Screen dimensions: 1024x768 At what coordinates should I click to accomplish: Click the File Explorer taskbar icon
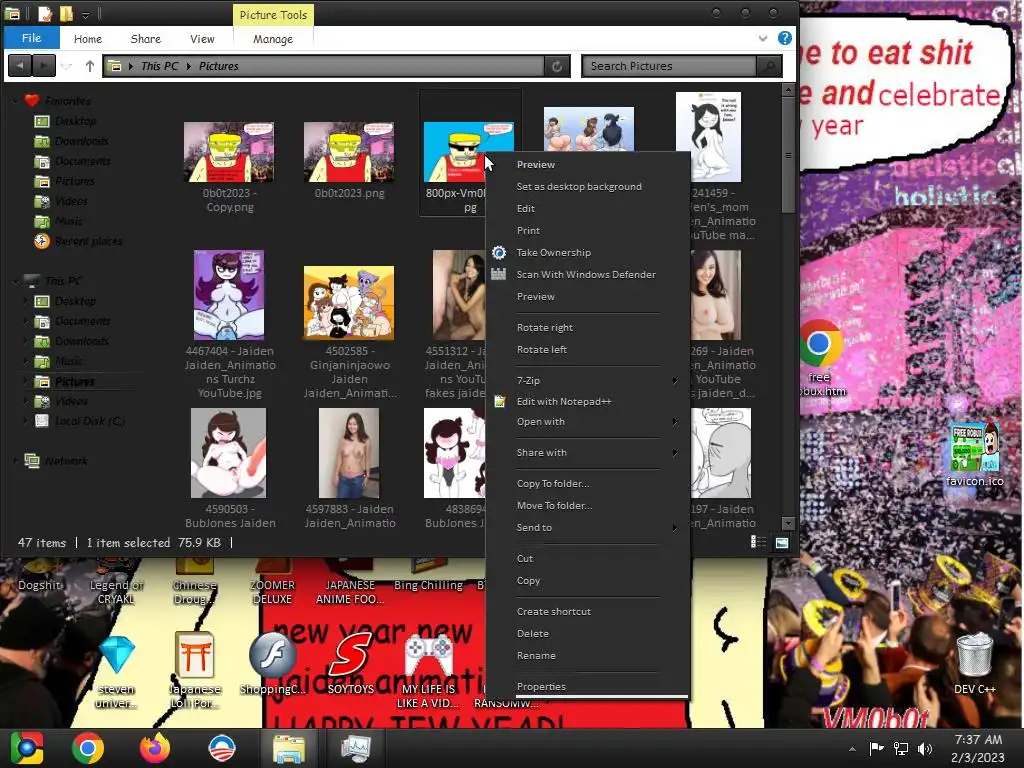[x=289, y=748]
